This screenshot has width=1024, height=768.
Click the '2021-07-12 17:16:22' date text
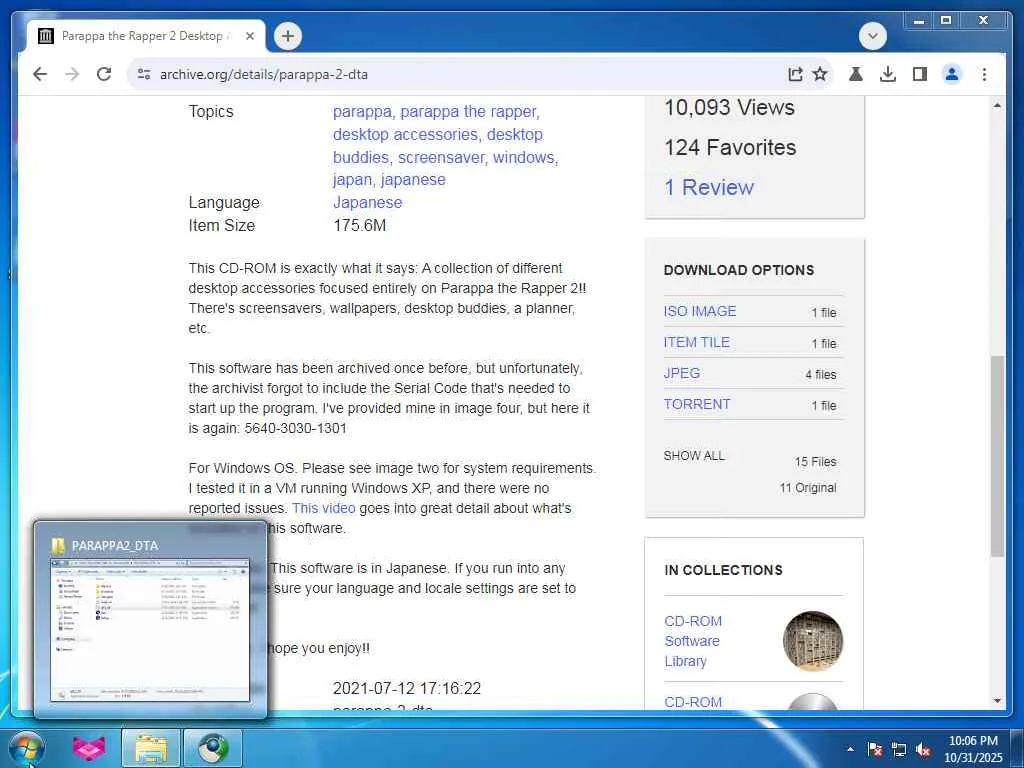click(x=407, y=688)
